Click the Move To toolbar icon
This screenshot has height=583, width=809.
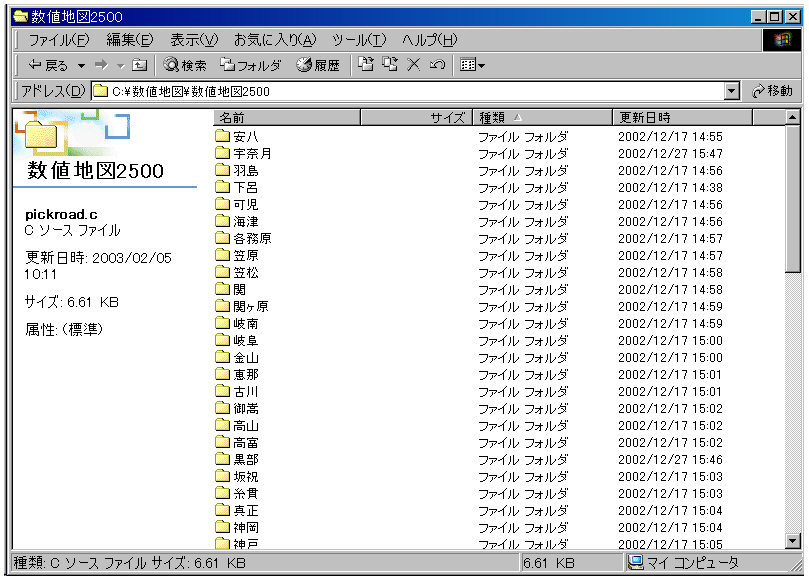click(366, 64)
